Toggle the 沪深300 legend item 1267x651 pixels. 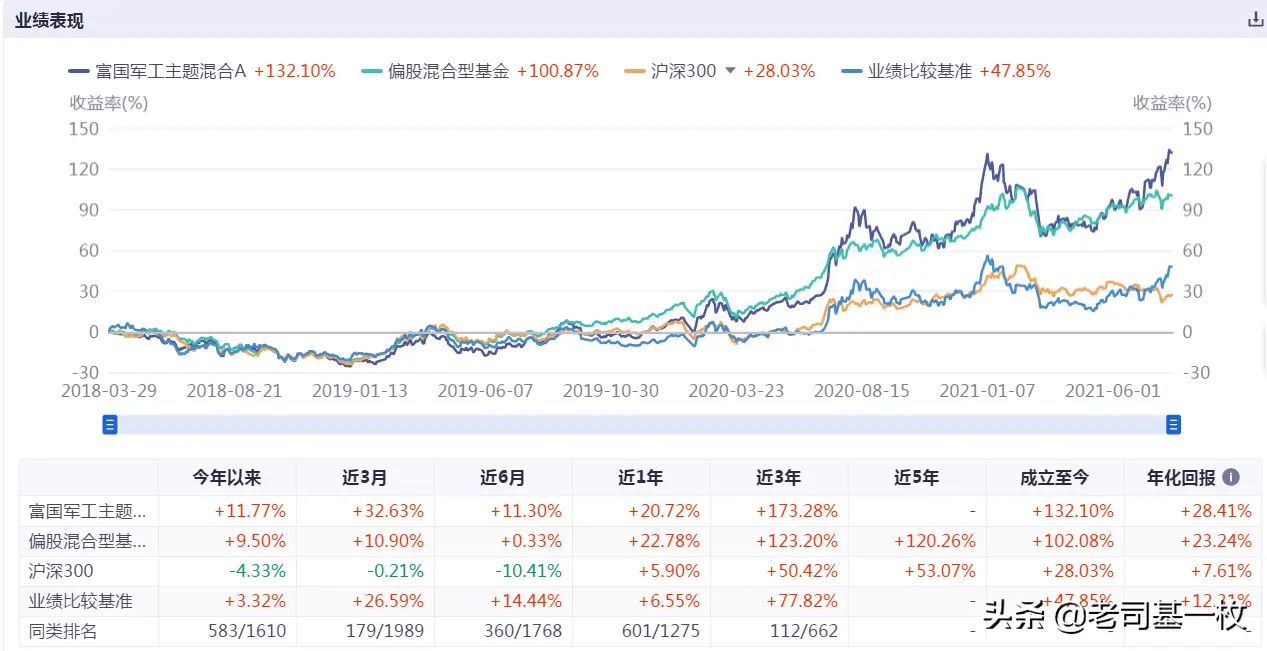coord(682,70)
